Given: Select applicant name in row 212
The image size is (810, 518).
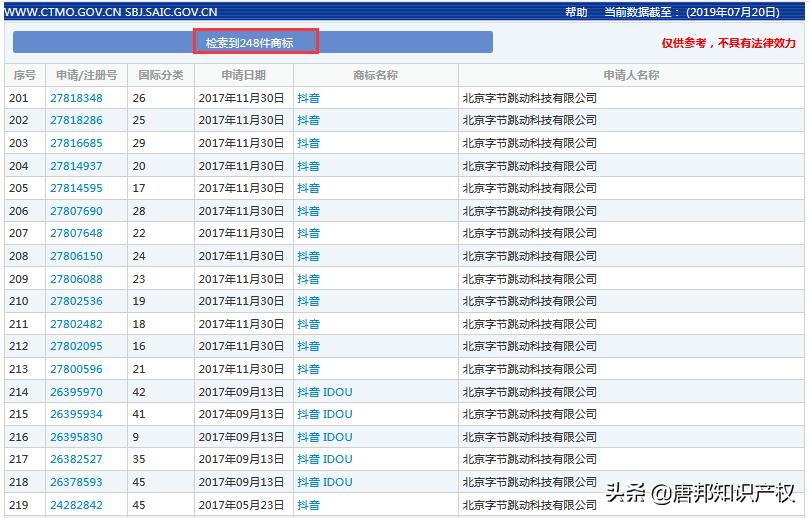Looking at the screenshot, I should coord(529,347).
